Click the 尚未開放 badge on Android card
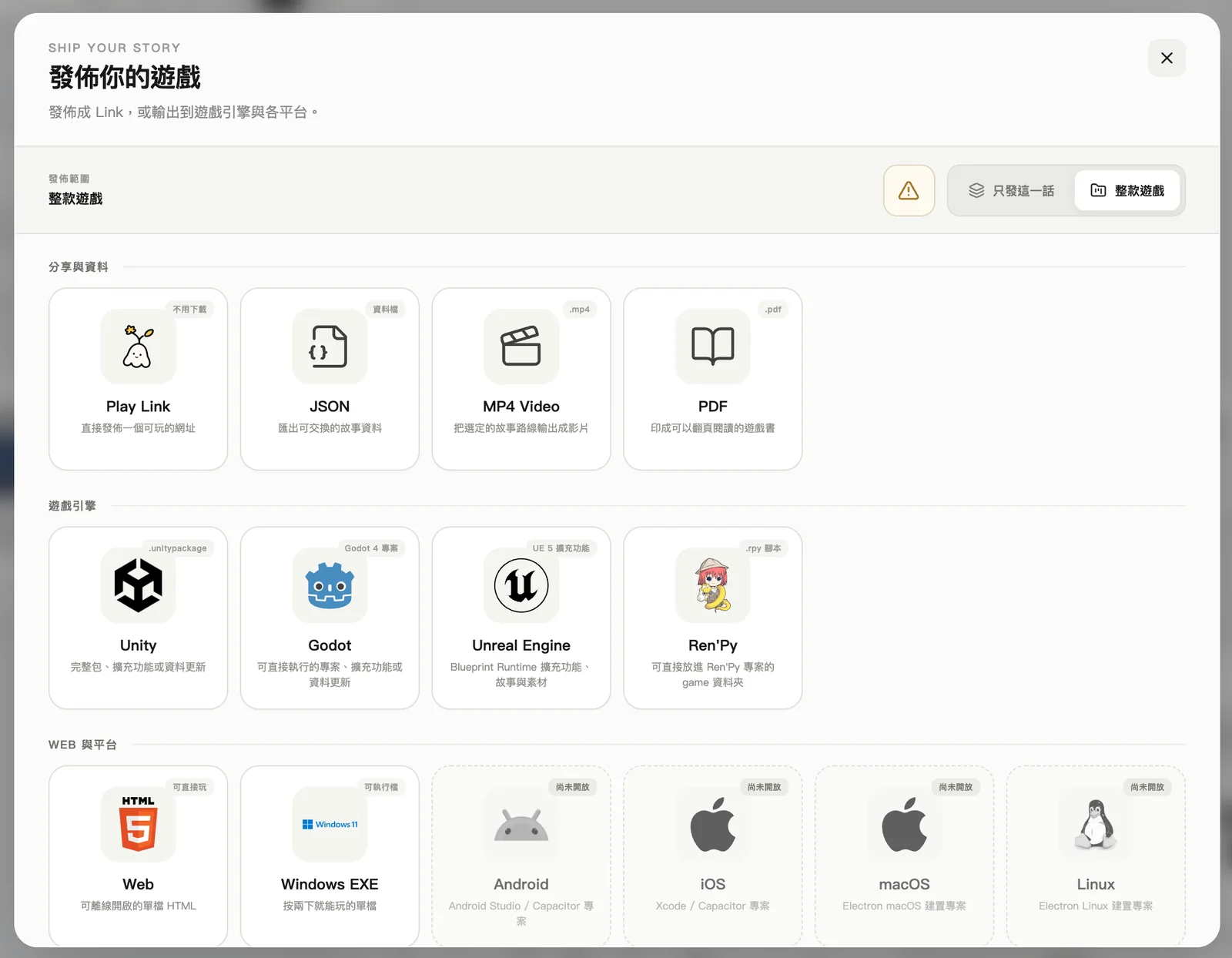 click(573, 787)
